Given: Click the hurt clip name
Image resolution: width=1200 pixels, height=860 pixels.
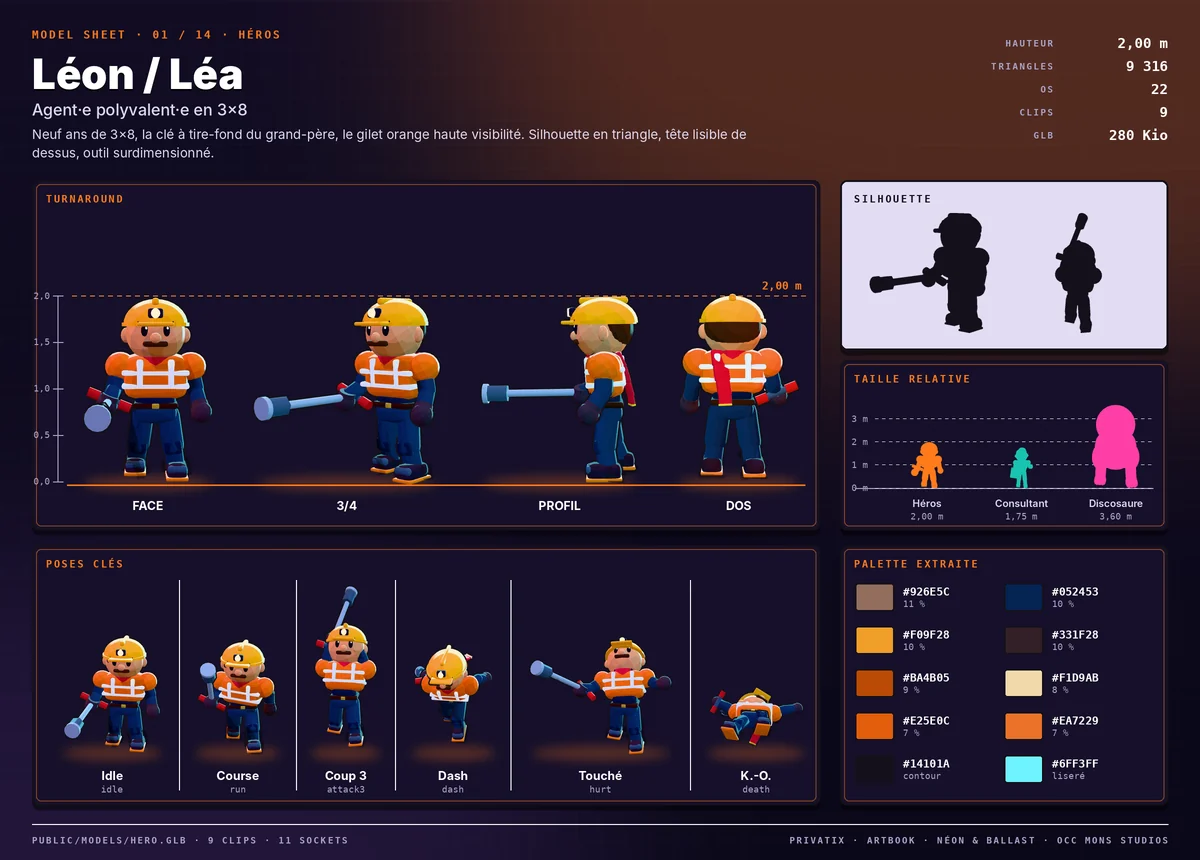Looking at the screenshot, I should pos(600,790).
